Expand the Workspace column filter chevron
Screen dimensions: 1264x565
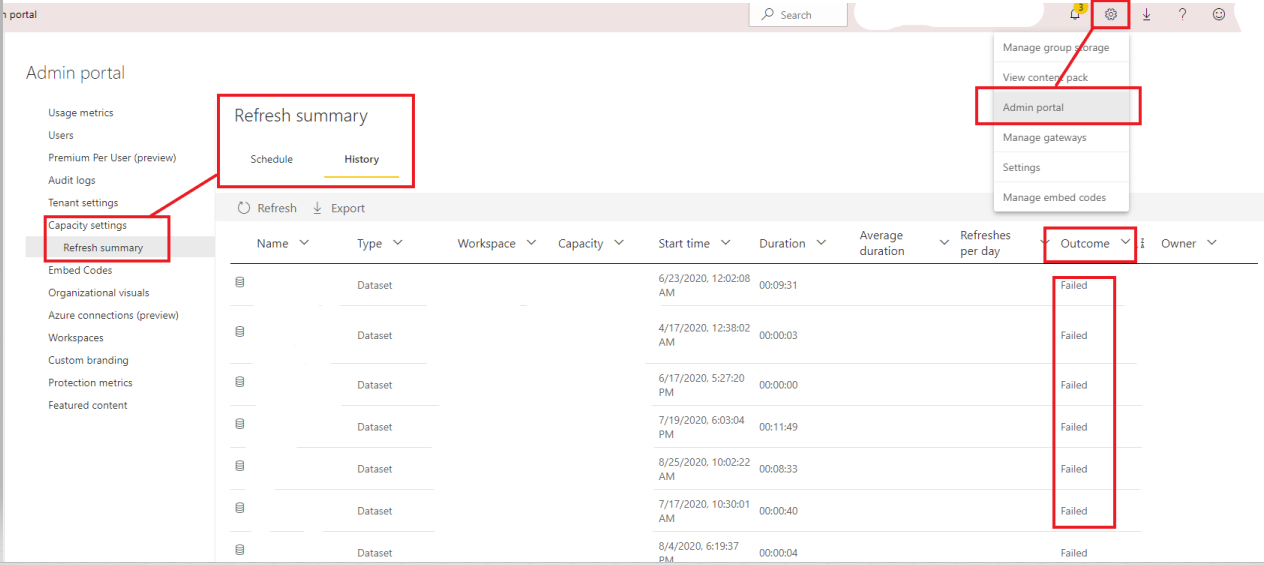pyautogui.click(x=531, y=243)
